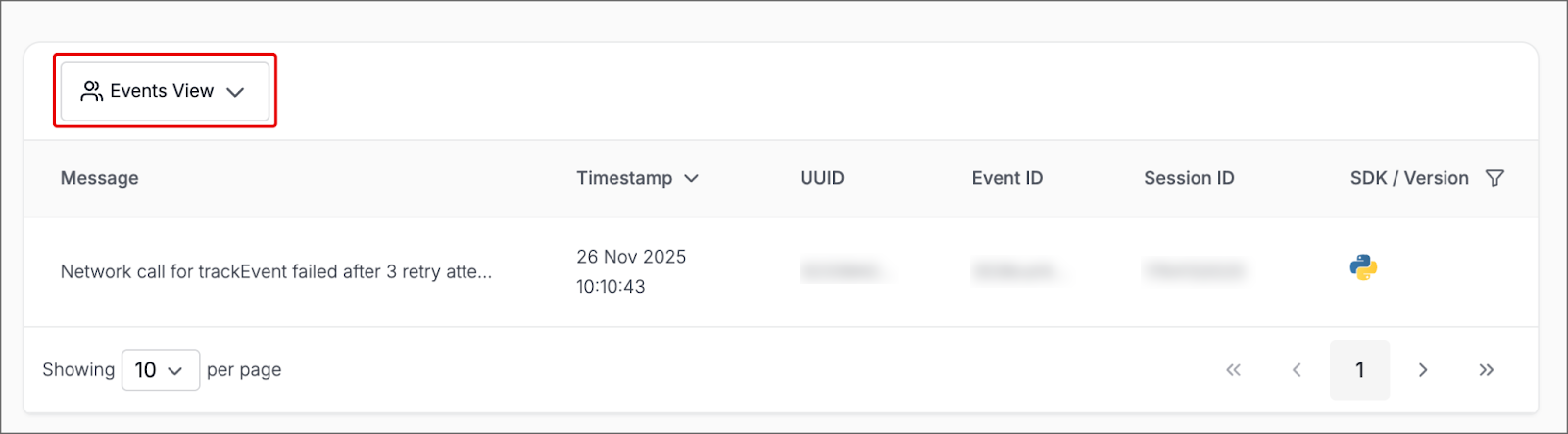Sort by the Timestamp column header
Viewport: 1568px width, 434px height.
624,178
